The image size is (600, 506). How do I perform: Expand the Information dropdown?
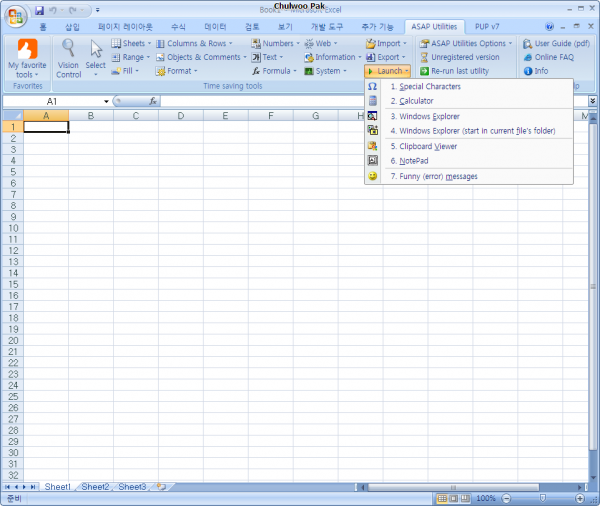(333, 57)
